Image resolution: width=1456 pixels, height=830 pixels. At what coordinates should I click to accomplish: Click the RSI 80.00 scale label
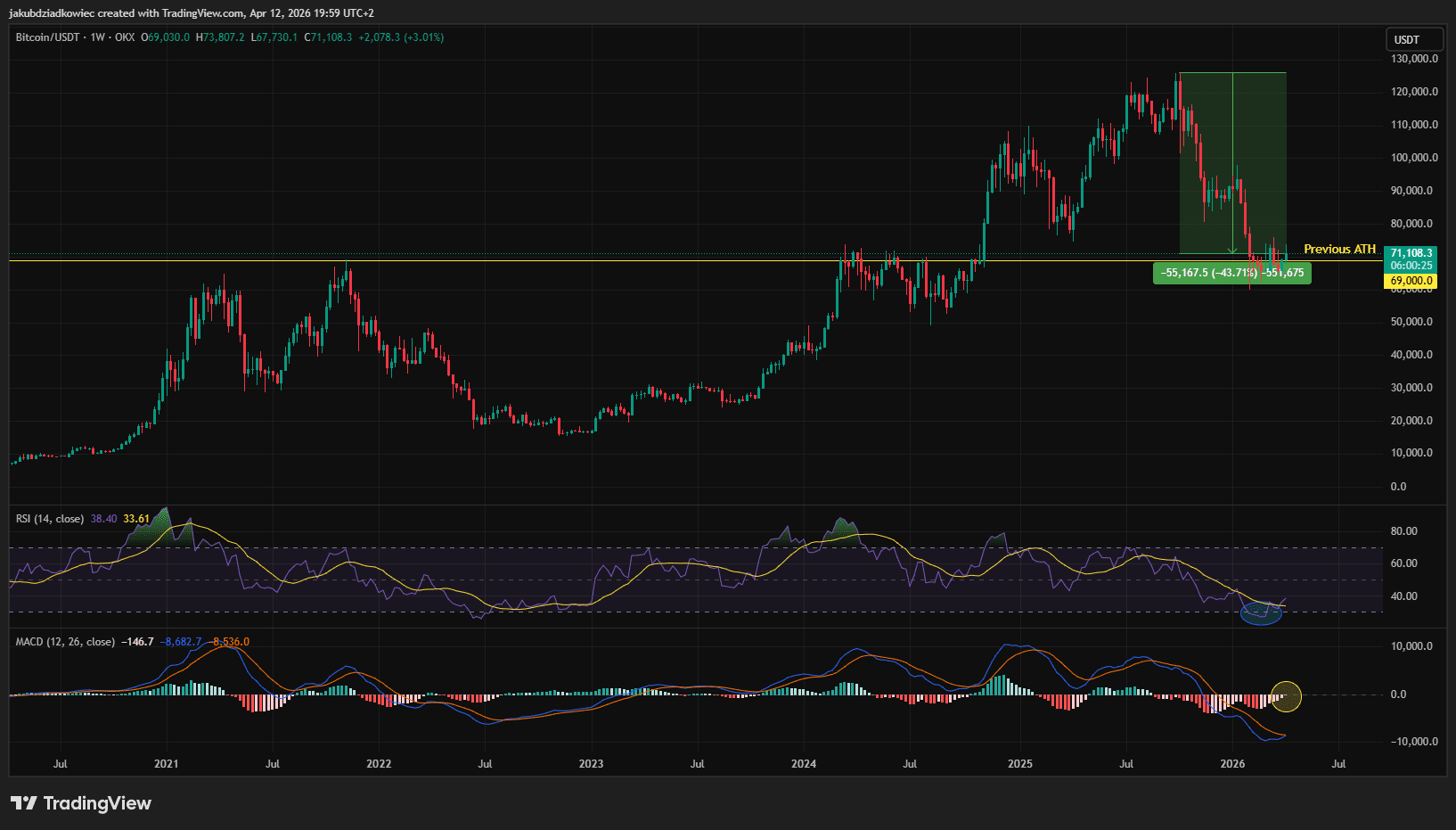(x=1403, y=531)
